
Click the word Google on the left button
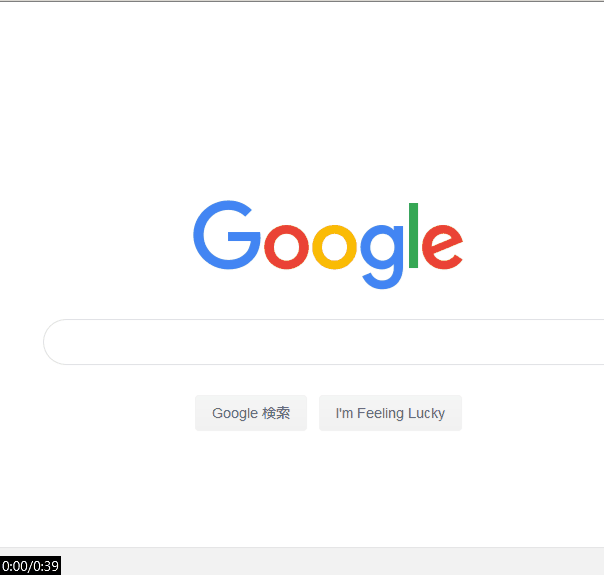235,414
